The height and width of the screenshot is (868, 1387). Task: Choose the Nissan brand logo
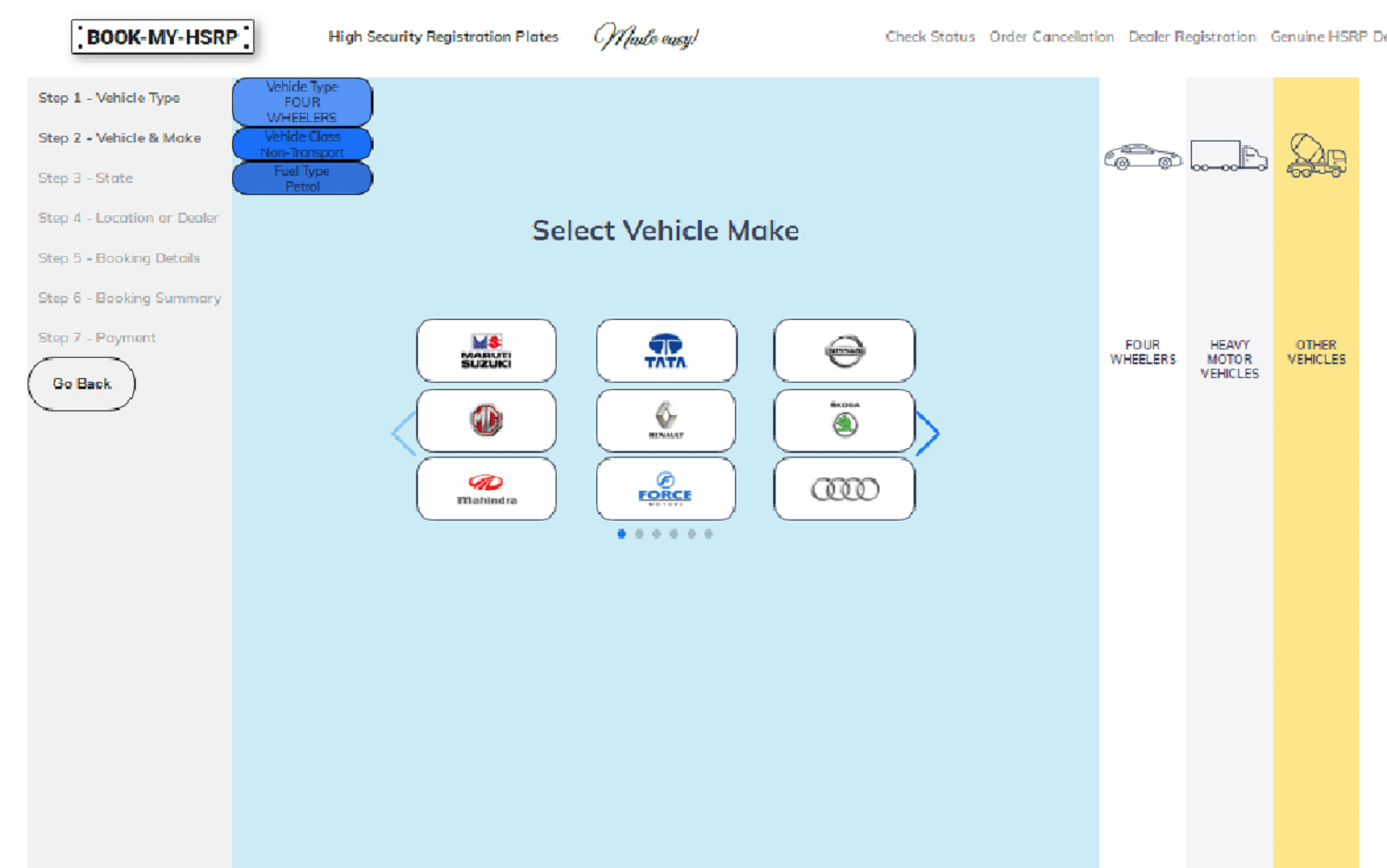pyautogui.click(x=843, y=351)
